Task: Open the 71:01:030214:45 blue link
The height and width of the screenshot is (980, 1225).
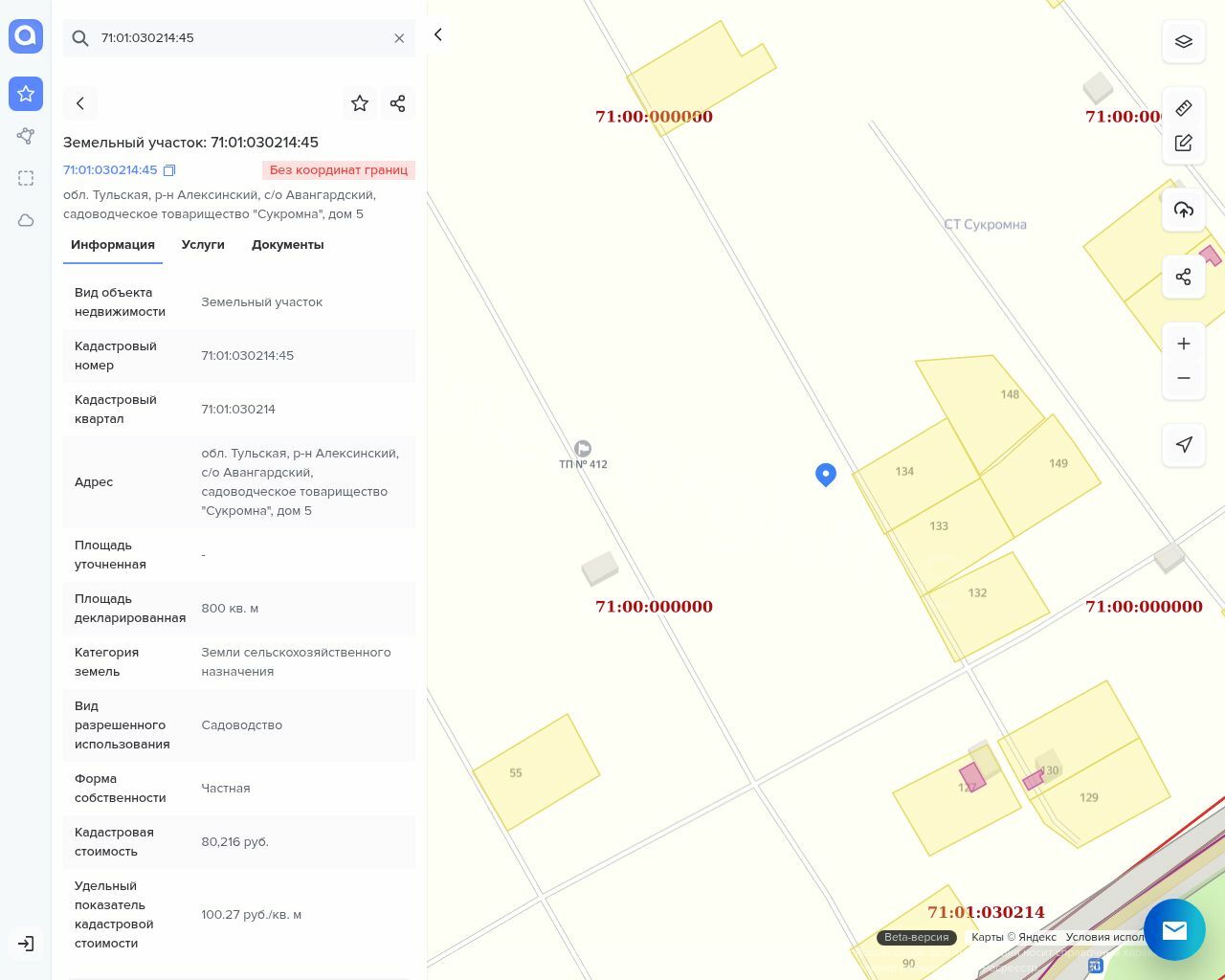Action: click(x=110, y=170)
